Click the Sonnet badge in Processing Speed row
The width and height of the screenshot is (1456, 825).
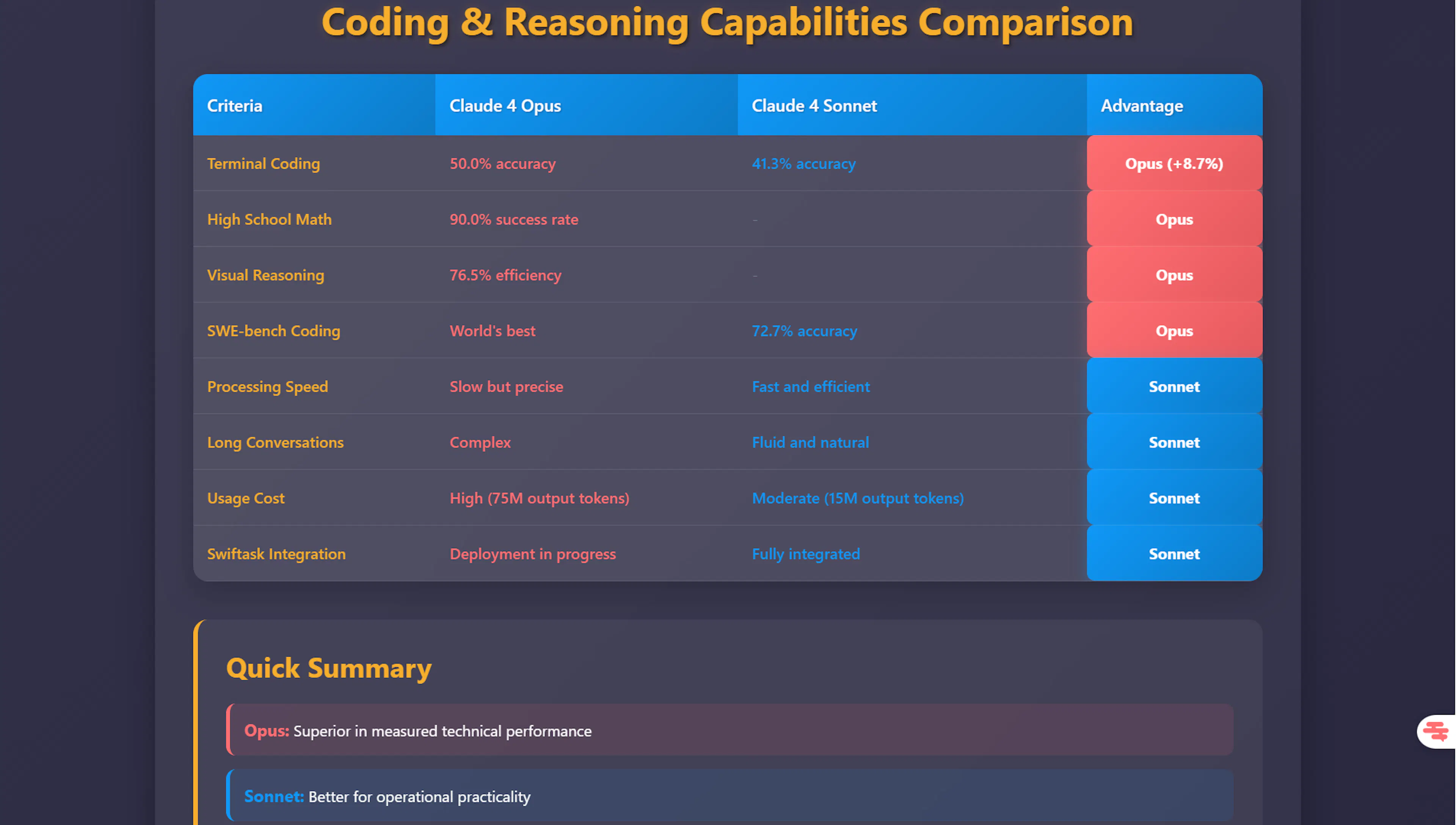coord(1173,386)
